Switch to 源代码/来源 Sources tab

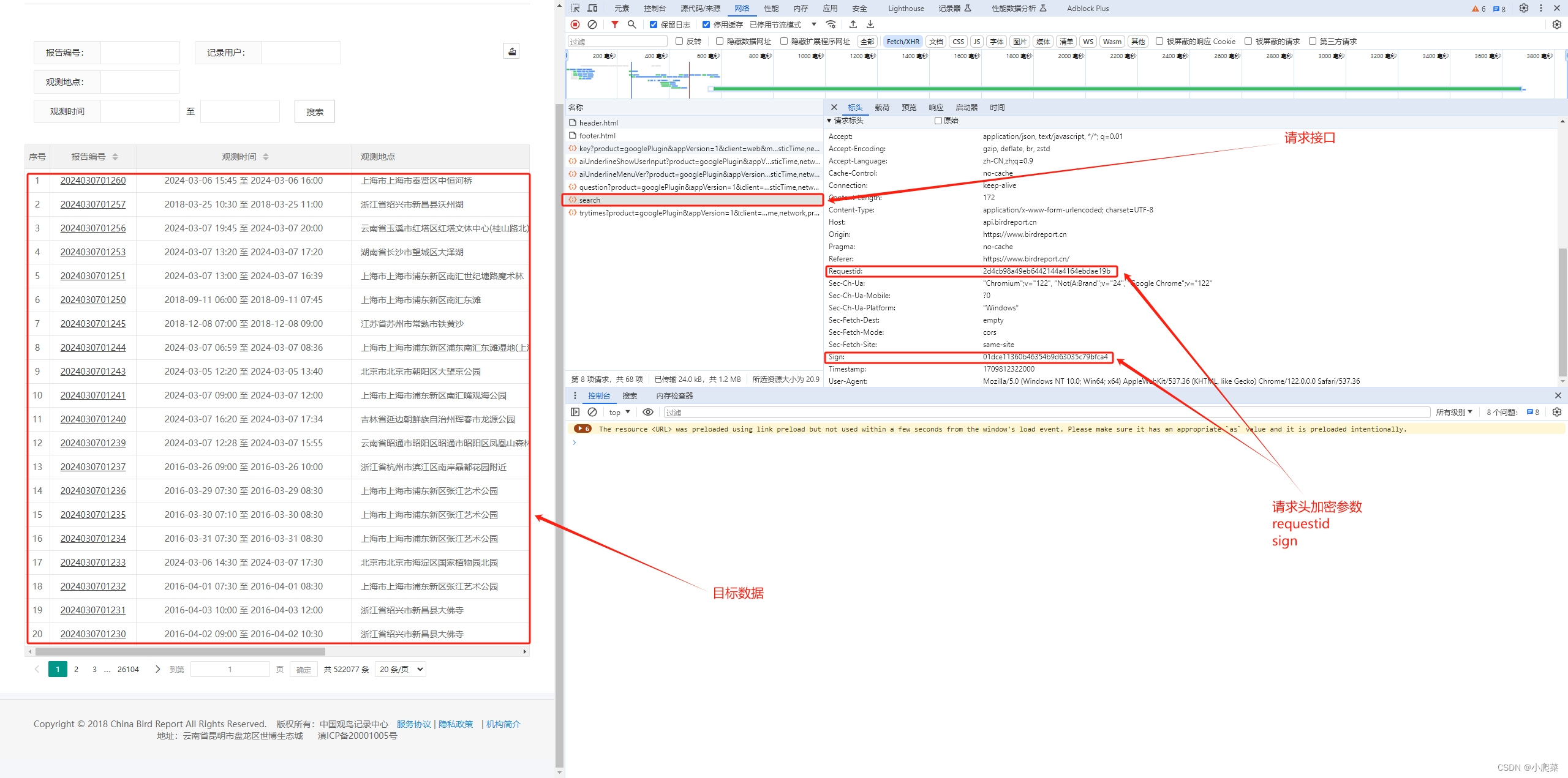pyautogui.click(x=700, y=8)
